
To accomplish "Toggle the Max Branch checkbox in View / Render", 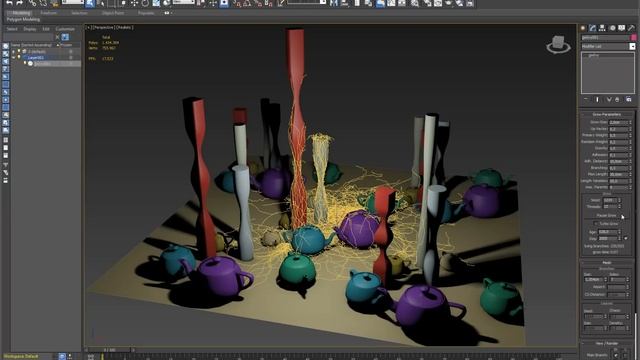I will (616, 355).
